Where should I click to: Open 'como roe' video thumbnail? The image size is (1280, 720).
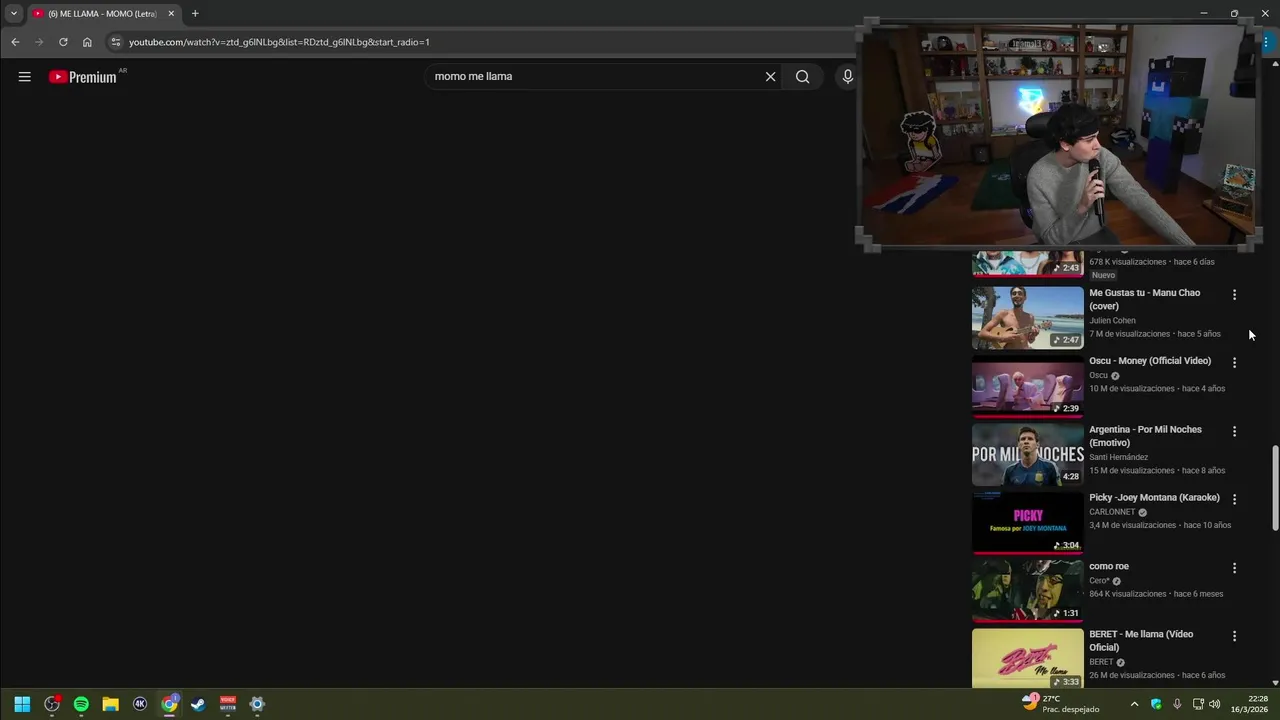(x=1027, y=591)
